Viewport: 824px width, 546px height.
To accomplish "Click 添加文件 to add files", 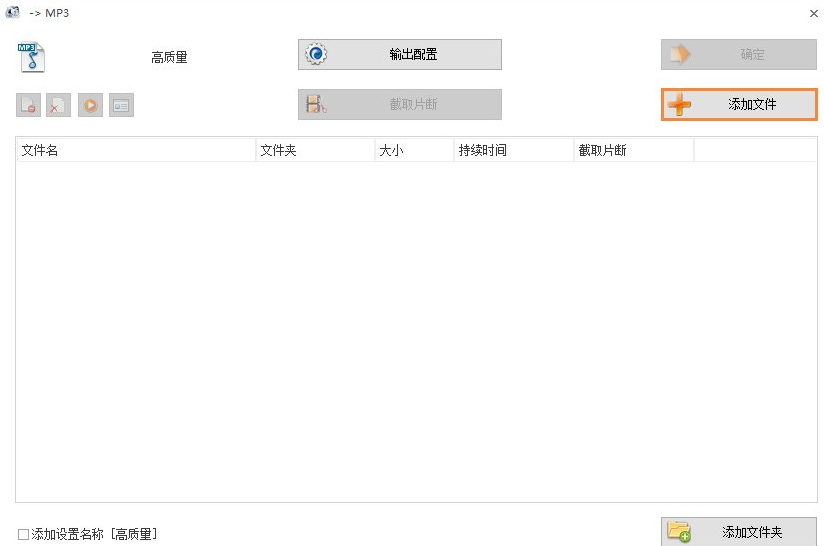I will click(x=739, y=104).
